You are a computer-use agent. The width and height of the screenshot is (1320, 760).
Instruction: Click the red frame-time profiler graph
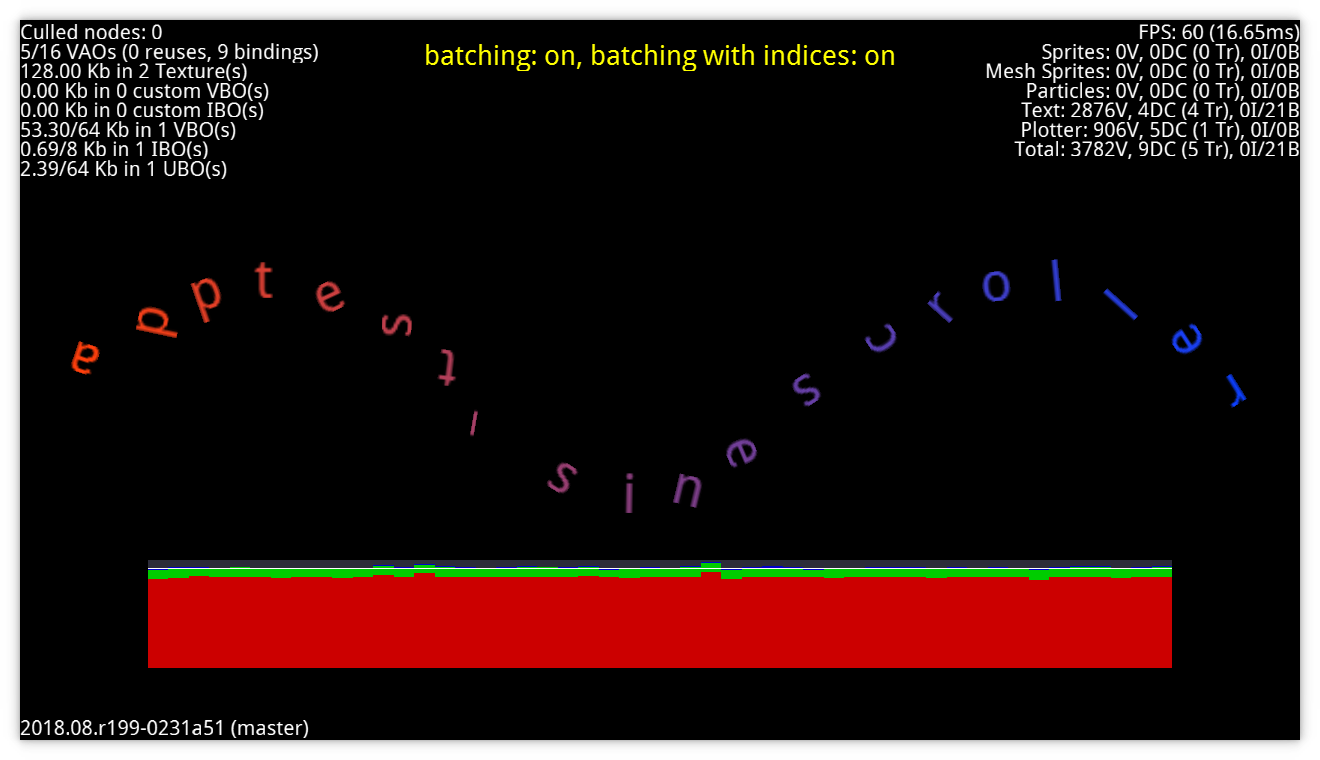click(x=660, y=615)
